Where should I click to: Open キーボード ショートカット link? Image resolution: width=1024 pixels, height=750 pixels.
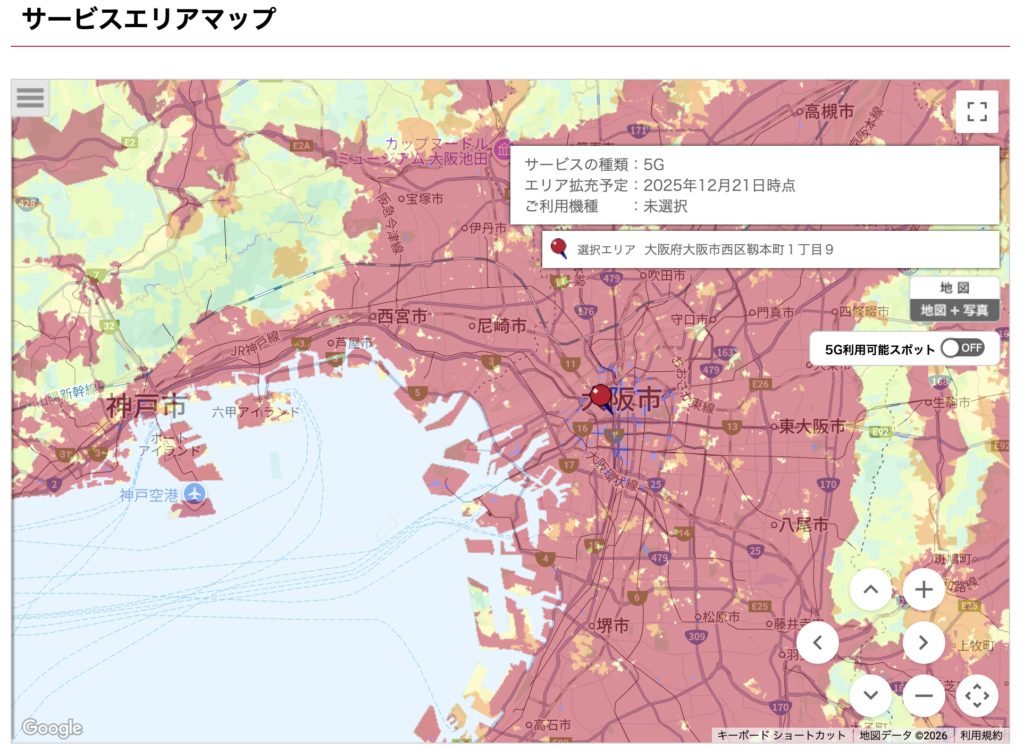pos(781,735)
